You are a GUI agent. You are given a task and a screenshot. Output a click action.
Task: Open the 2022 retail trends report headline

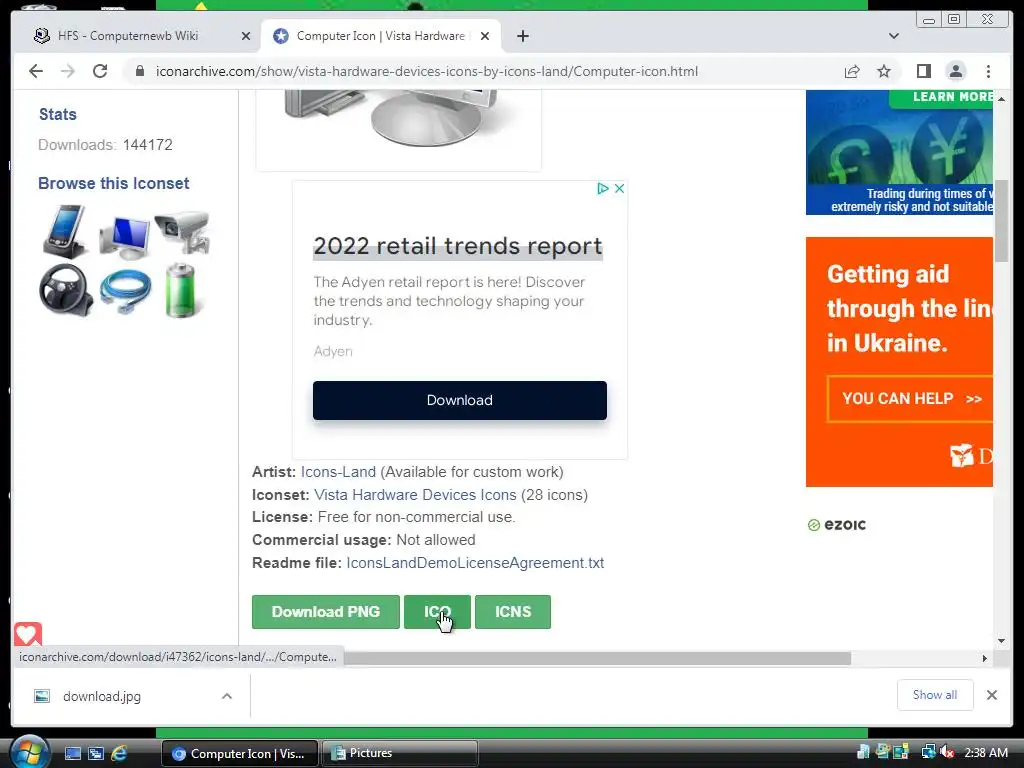[458, 246]
